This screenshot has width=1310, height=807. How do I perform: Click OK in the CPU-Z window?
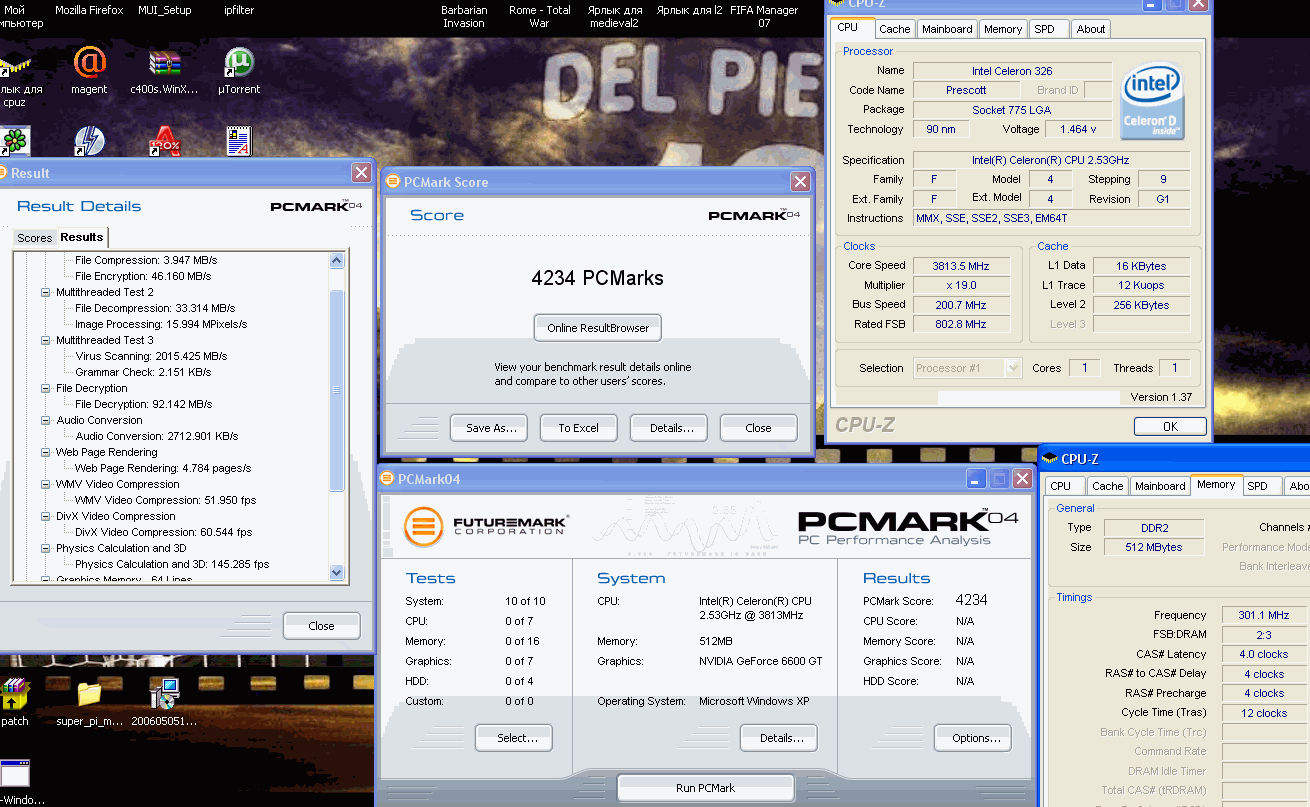(1170, 426)
